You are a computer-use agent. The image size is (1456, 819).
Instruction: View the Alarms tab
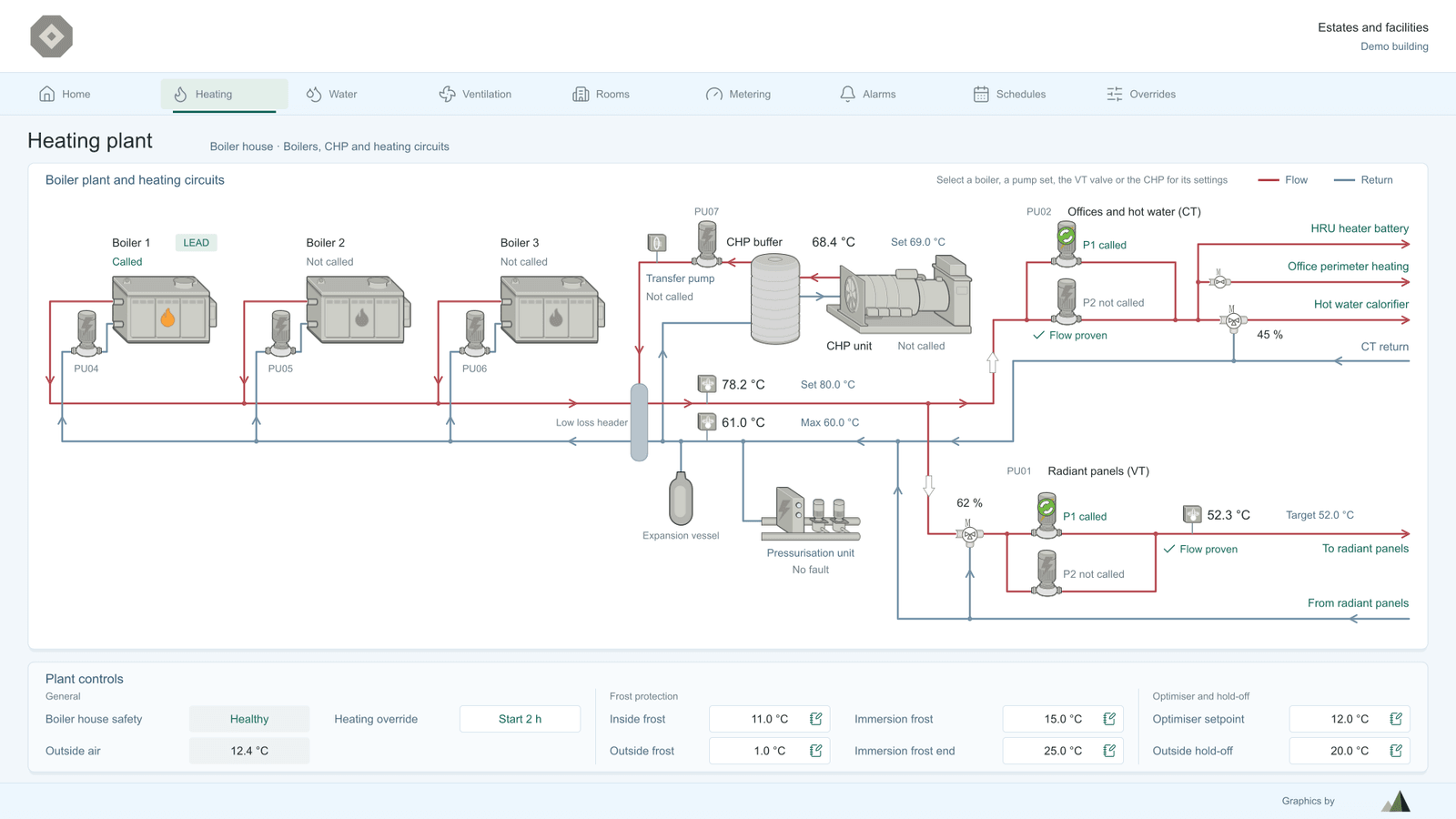coord(867,94)
